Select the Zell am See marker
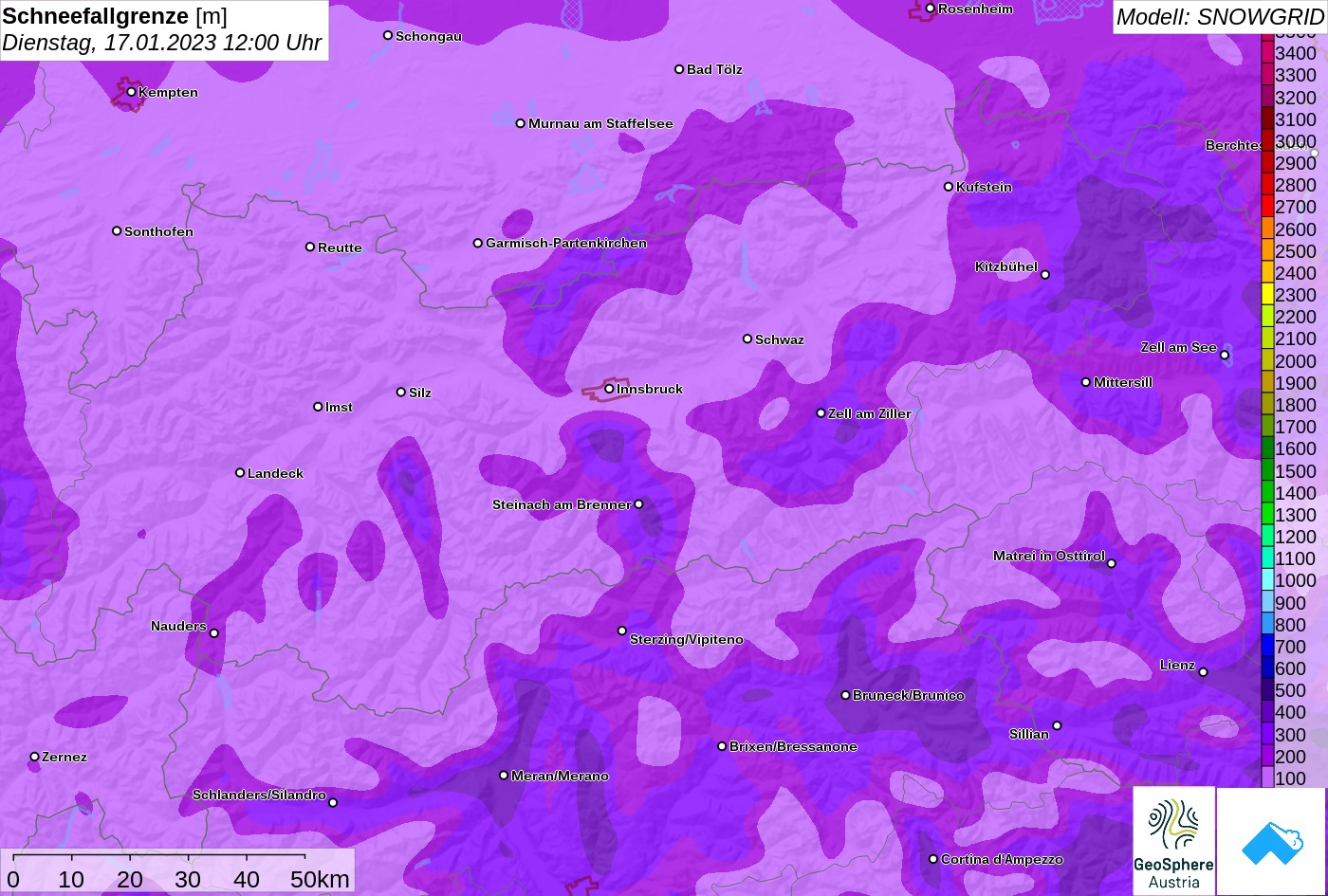 tap(1225, 356)
